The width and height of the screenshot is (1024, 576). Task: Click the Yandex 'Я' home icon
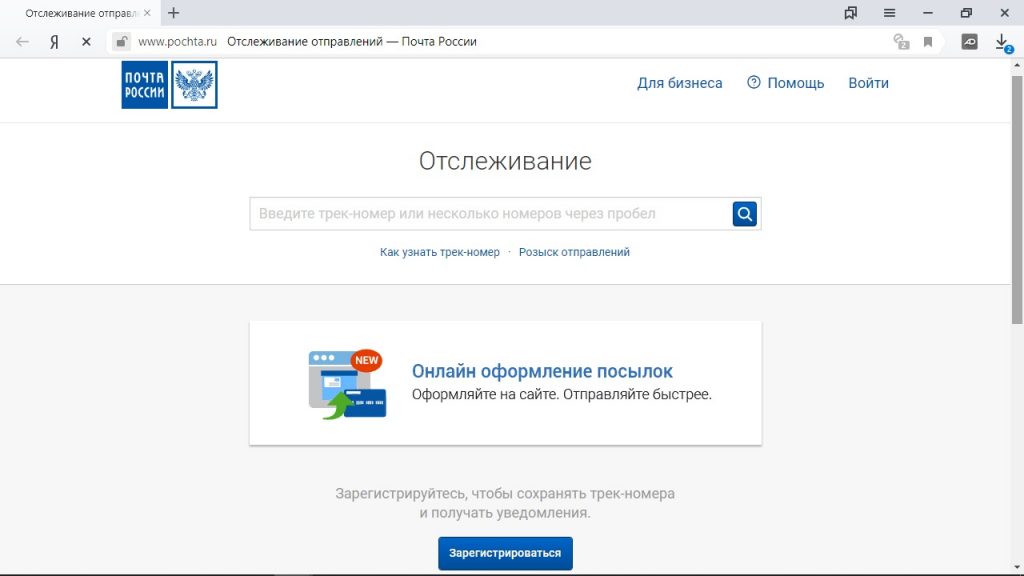[54, 42]
